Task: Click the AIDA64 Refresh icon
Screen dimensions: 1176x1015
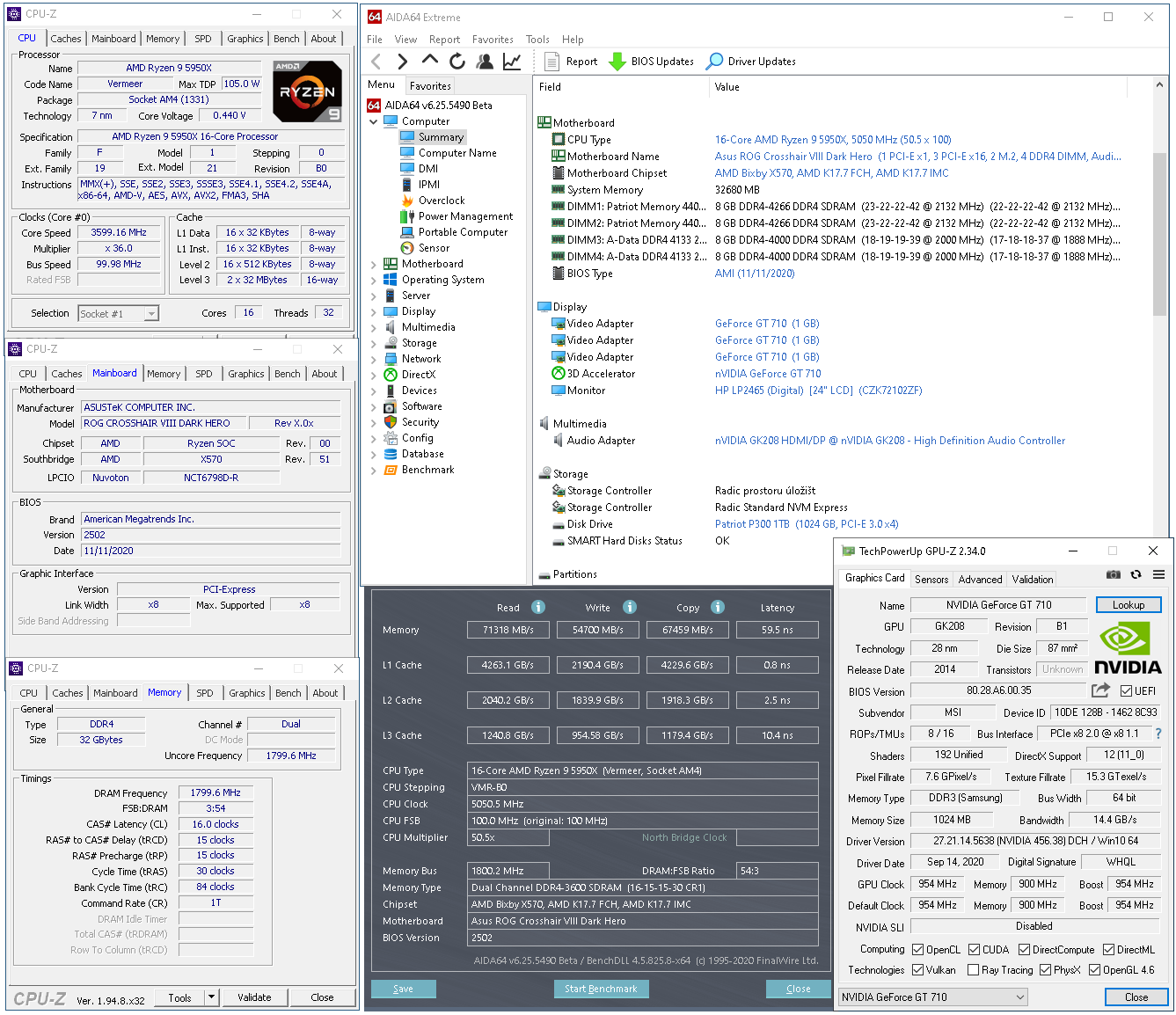Action: 457,62
